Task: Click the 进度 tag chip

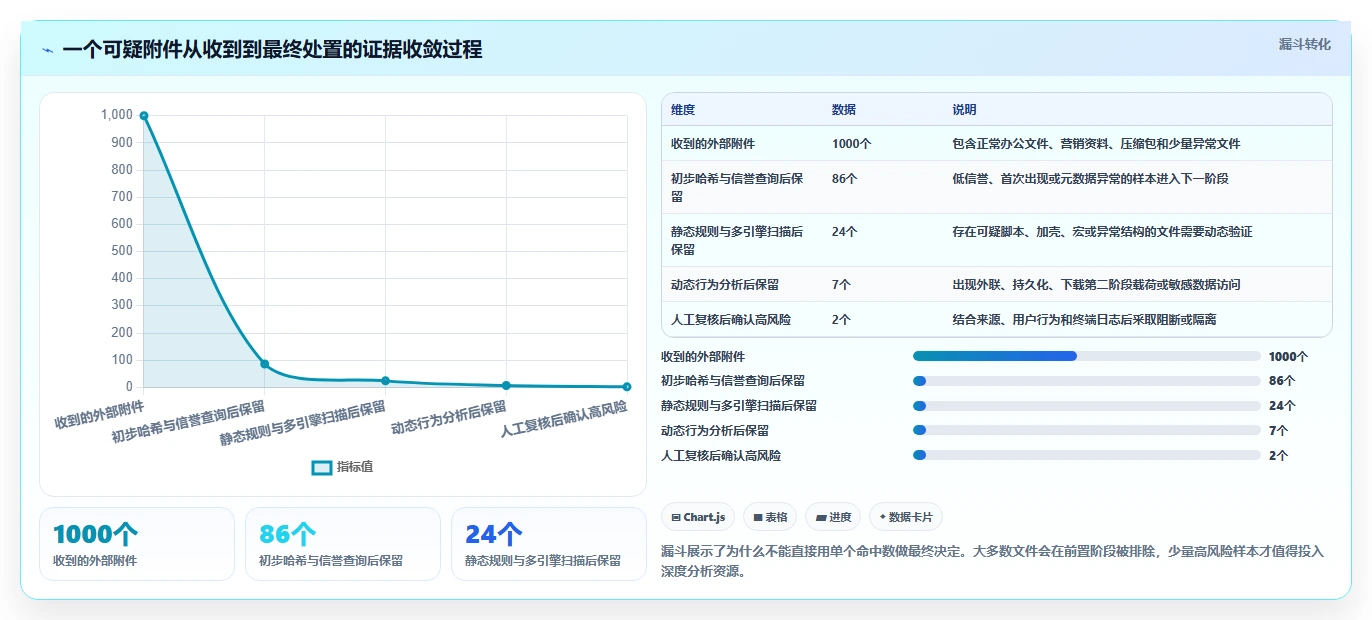Action: tap(833, 517)
